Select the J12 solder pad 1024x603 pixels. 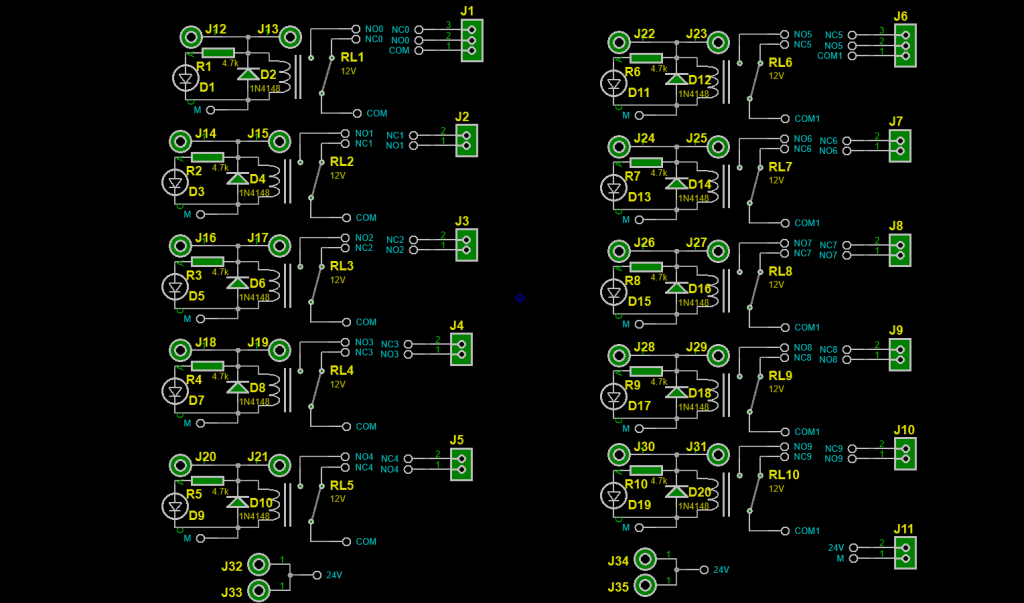tap(190, 37)
